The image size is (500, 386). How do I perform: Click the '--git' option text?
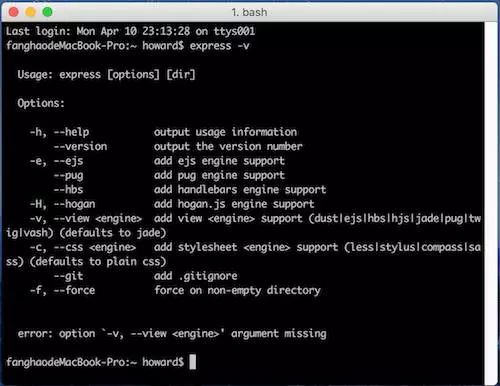tap(68, 276)
